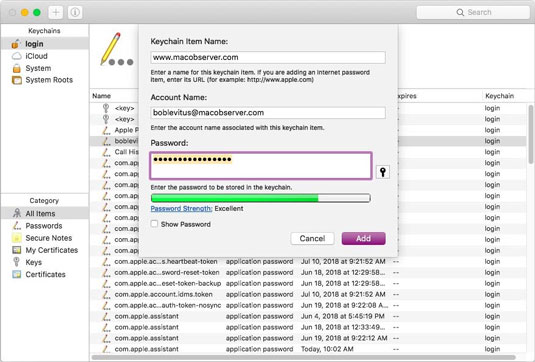Viewport: 535px width, 362px height.
Task: Click the Certificates category icon
Action: (17, 274)
